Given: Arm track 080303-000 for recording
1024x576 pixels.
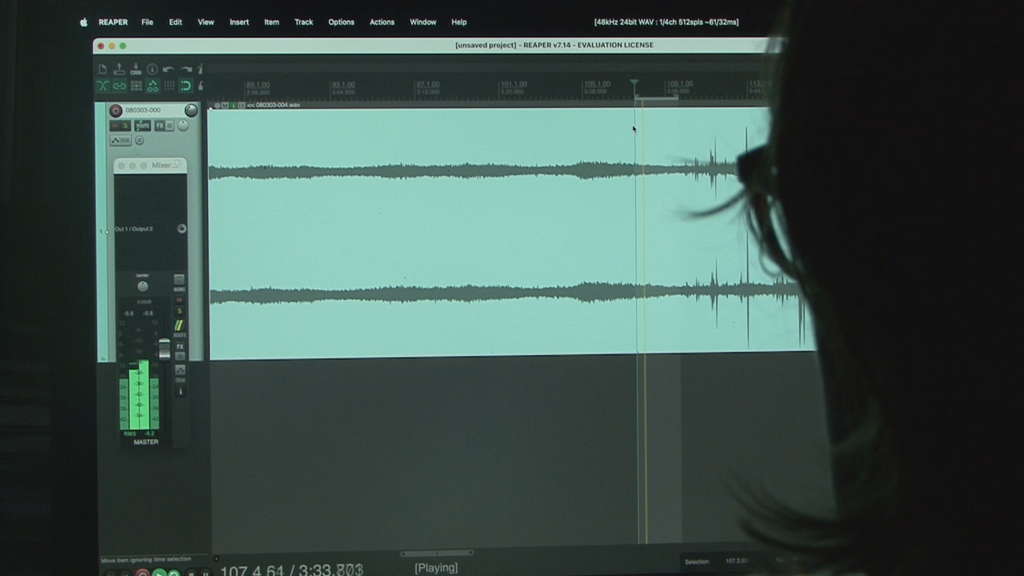Looking at the screenshot, I should point(115,110).
